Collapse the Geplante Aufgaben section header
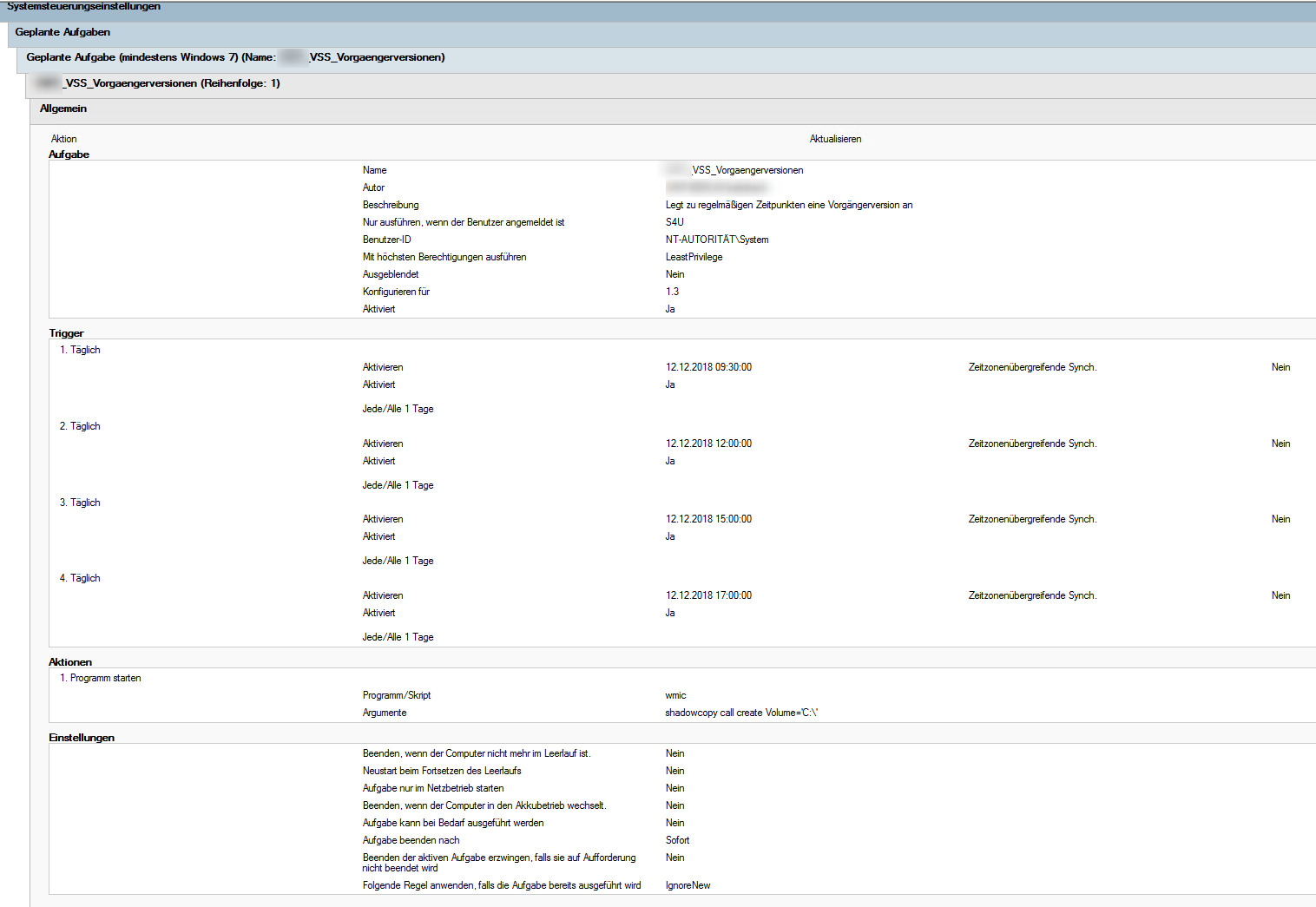Screen dimensions: 1316x907 pyautogui.click(x=63, y=32)
